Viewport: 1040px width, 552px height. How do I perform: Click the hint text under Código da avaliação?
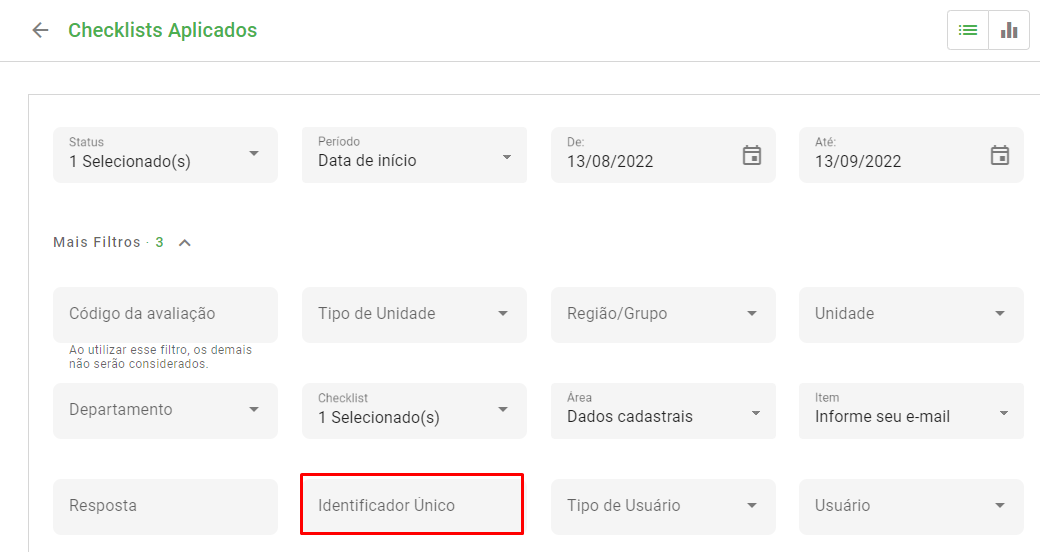(x=161, y=357)
